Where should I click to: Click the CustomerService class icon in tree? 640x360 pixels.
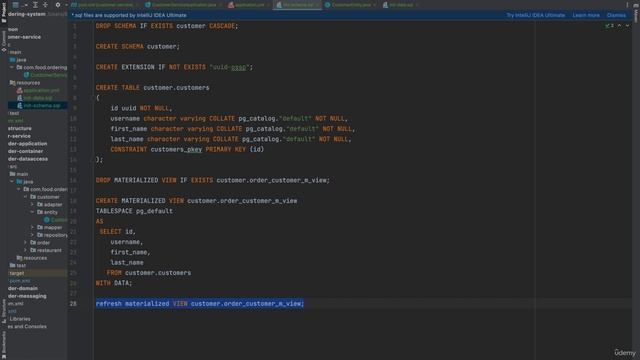point(27,75)
